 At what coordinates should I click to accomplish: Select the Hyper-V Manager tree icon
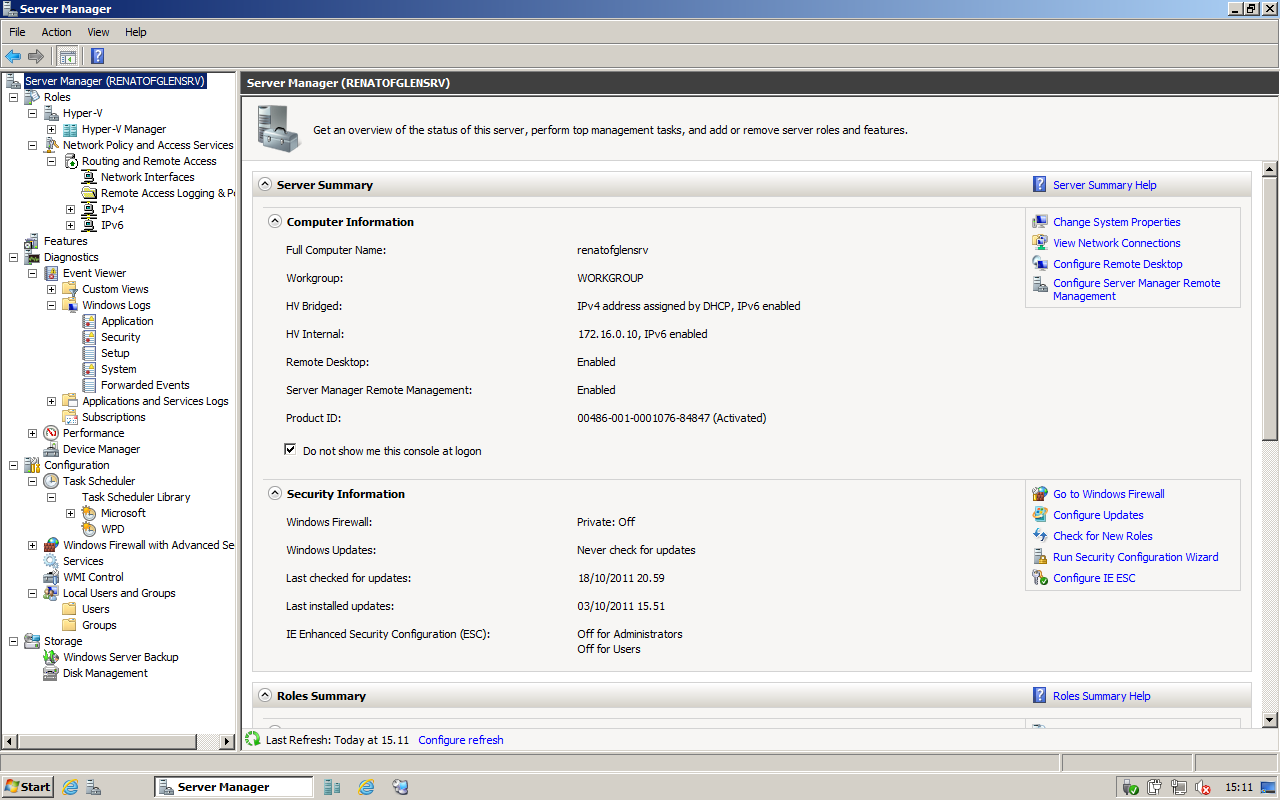(70, 129)
